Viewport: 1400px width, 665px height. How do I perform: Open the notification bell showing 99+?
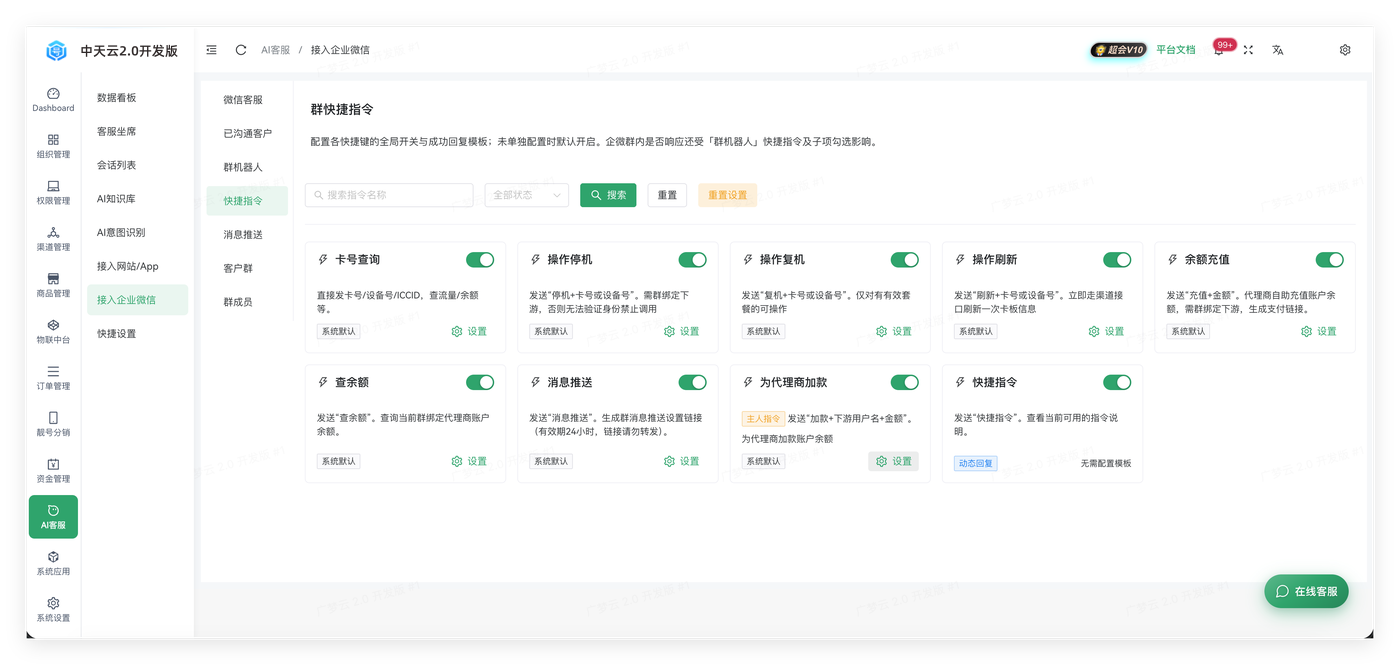pyautogui.click(x=1219, y=50)
